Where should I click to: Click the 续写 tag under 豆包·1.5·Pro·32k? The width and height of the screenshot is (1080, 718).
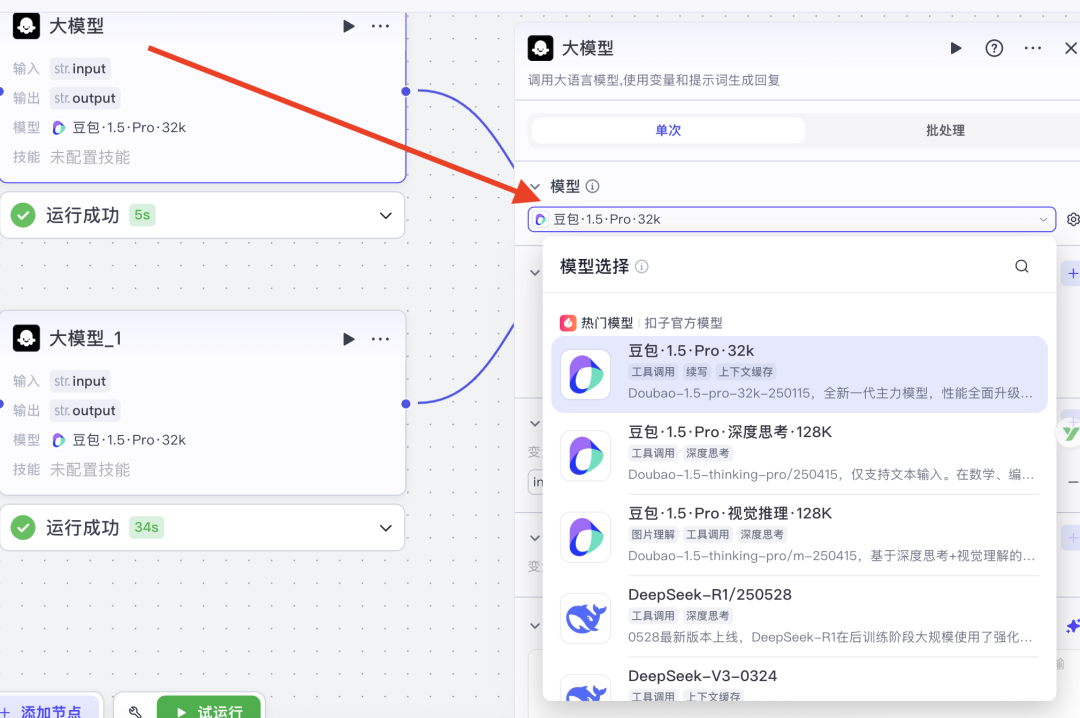pos(696,372)
